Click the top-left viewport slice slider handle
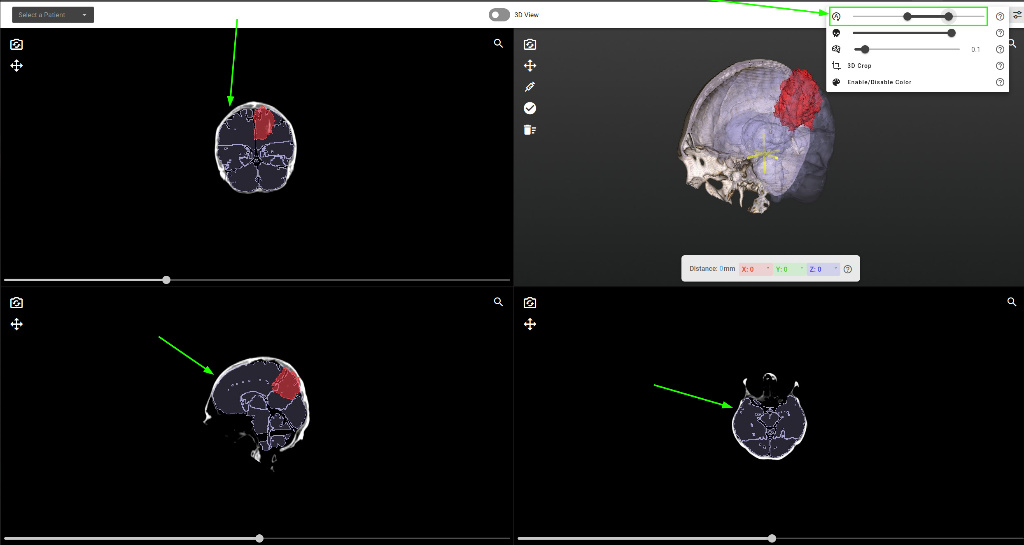The image size is (1024, 545). click(x=166, y=280)
